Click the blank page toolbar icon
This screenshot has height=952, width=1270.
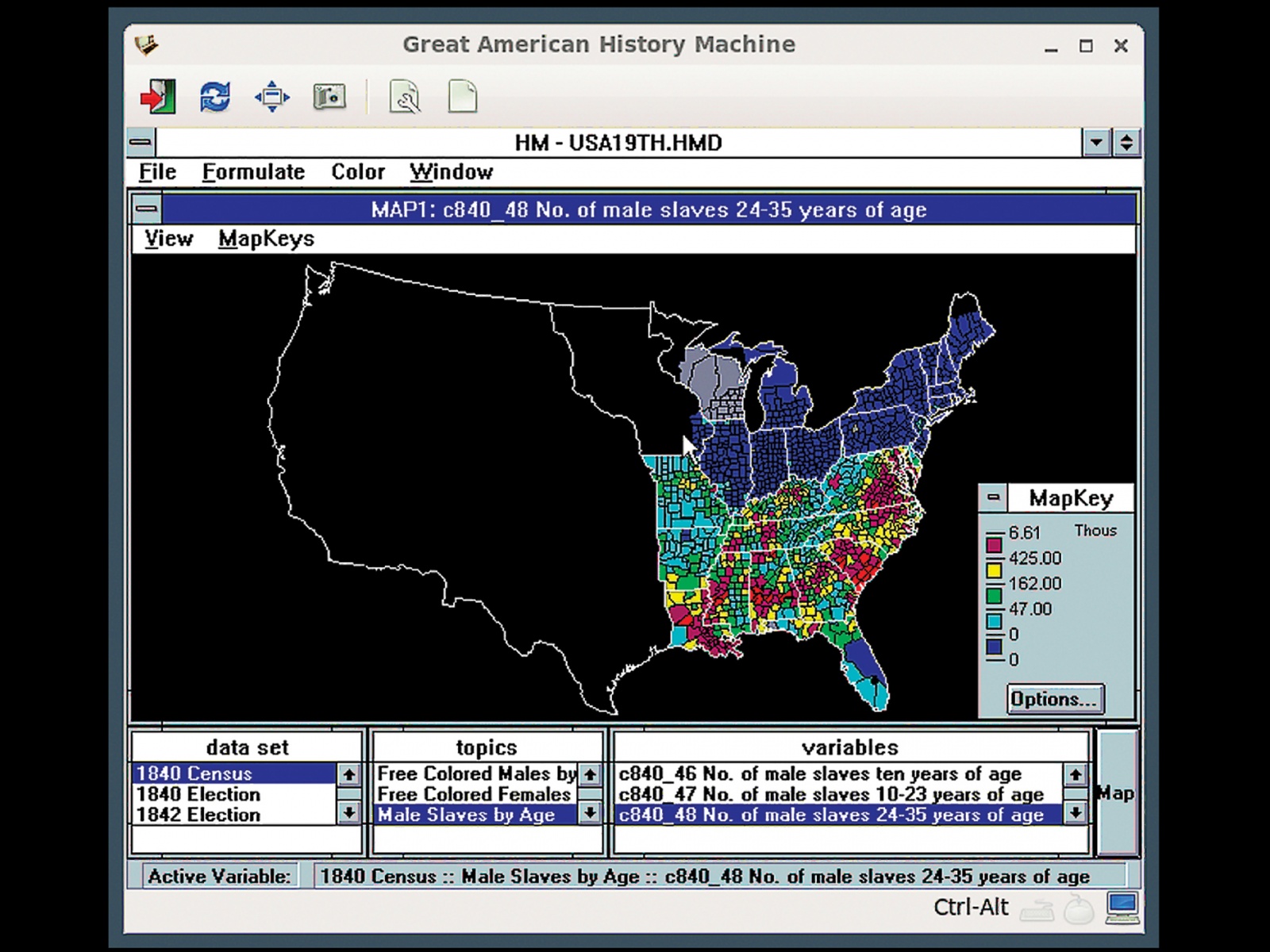[463, 97]
